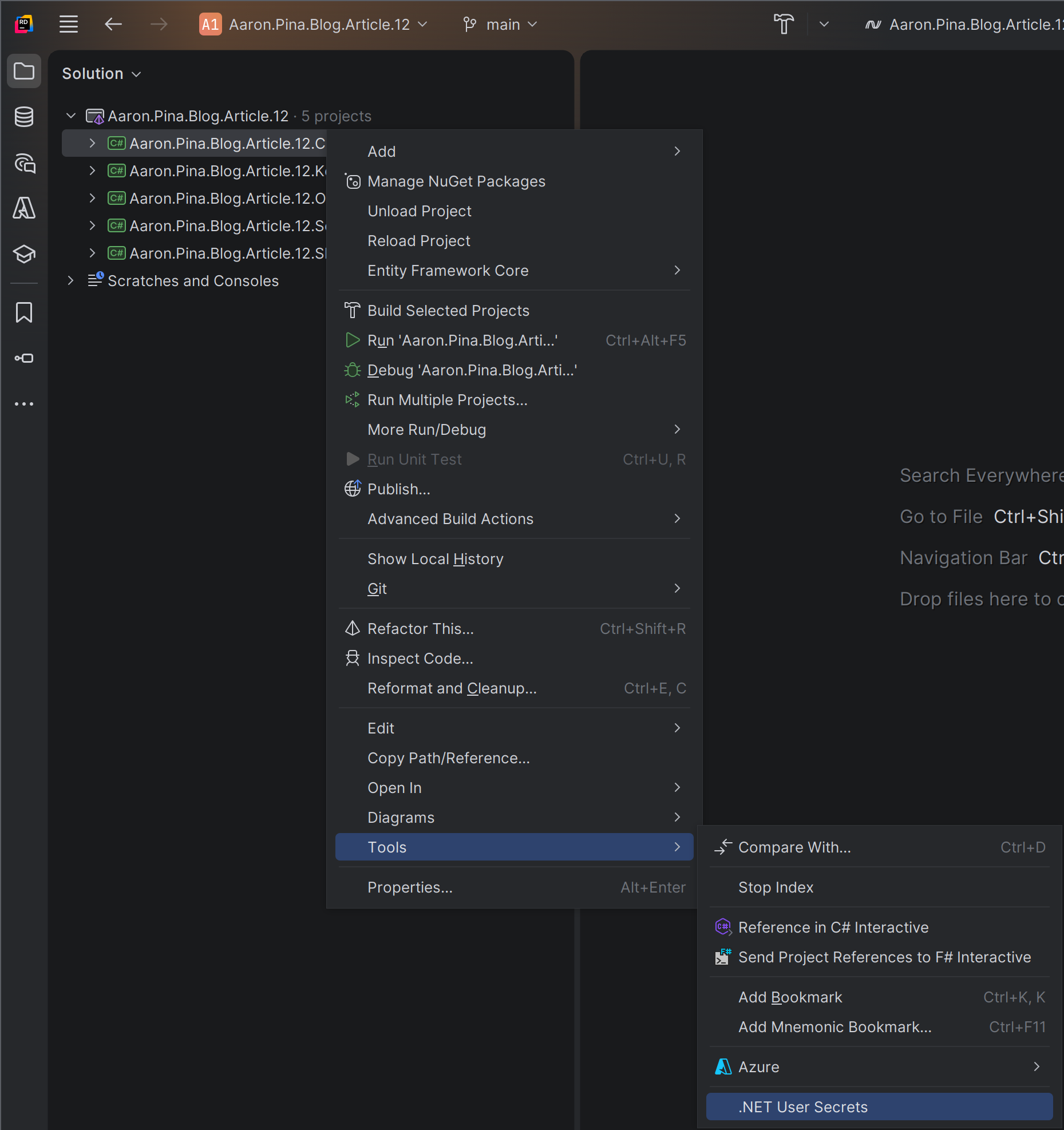Open the Solution view dropdown
Image resolution: width=1064 pixels, height=1130 pixels.
(101, 74)
